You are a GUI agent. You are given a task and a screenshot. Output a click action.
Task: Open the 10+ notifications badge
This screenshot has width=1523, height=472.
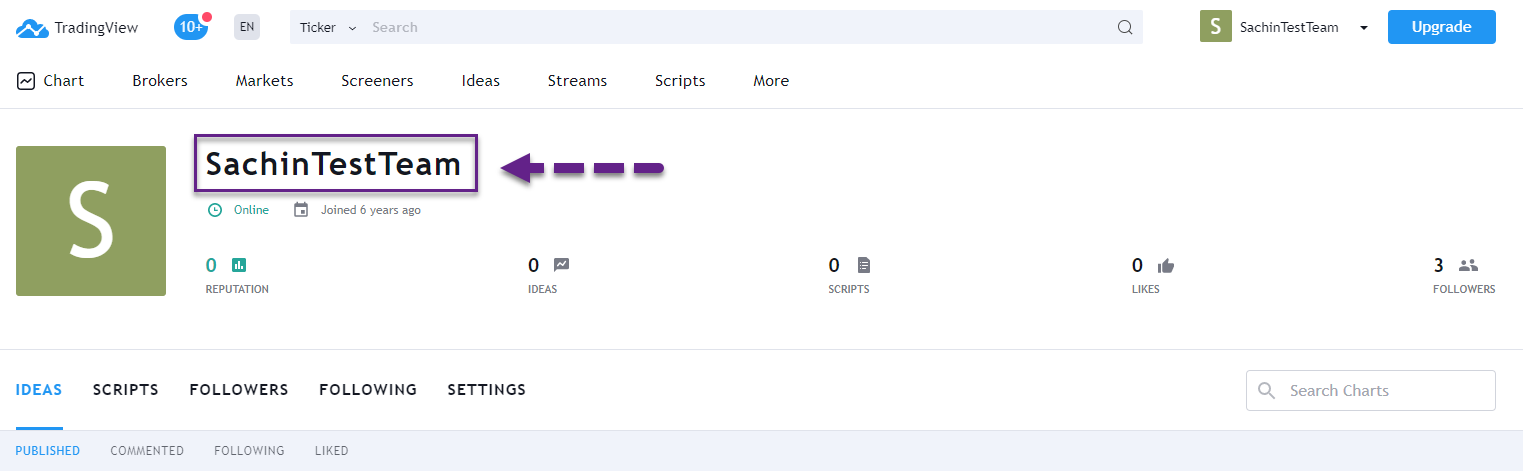point(191,27)
